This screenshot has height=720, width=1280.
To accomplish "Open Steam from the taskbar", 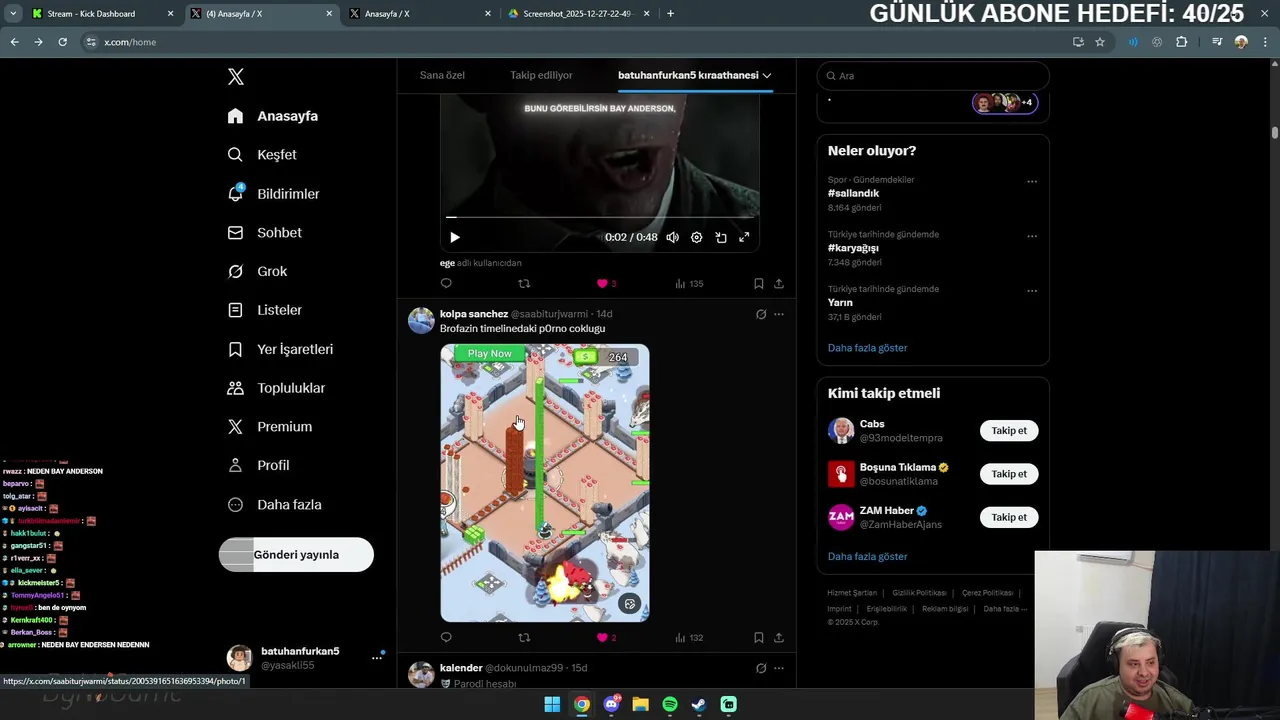I will point(699,705).
